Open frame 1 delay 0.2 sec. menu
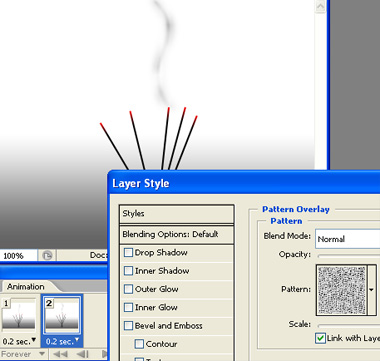Viewport: 380px width, 361px height. coord(19,341)
